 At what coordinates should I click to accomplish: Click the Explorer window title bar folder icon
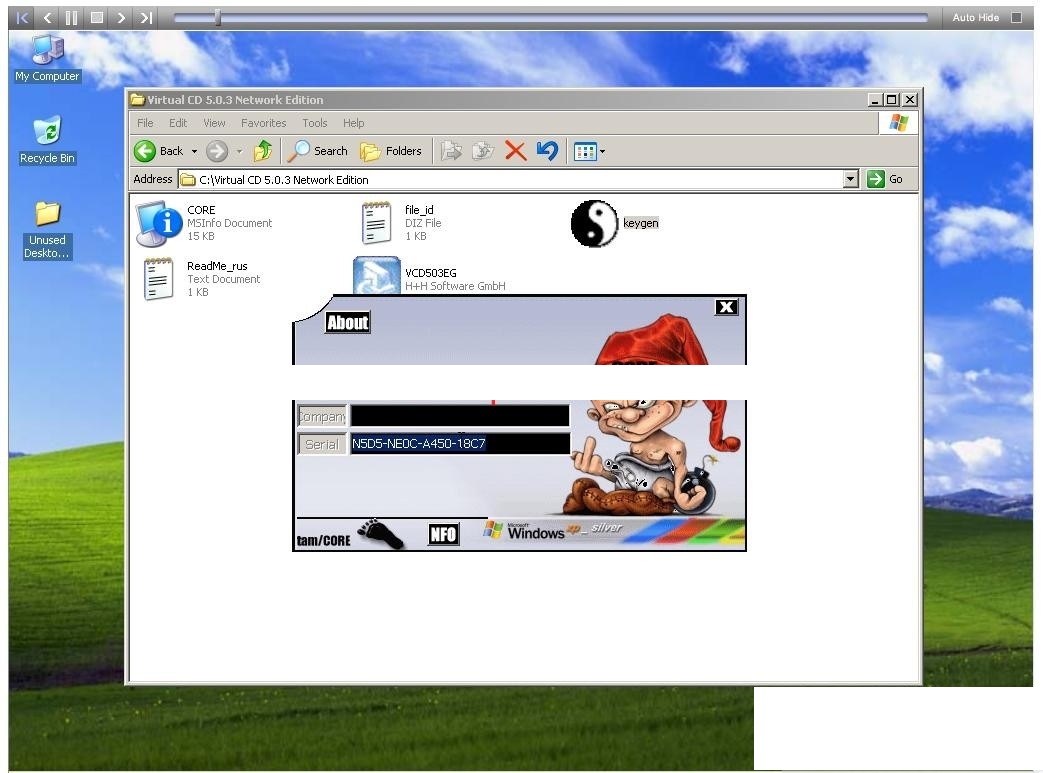138,100
